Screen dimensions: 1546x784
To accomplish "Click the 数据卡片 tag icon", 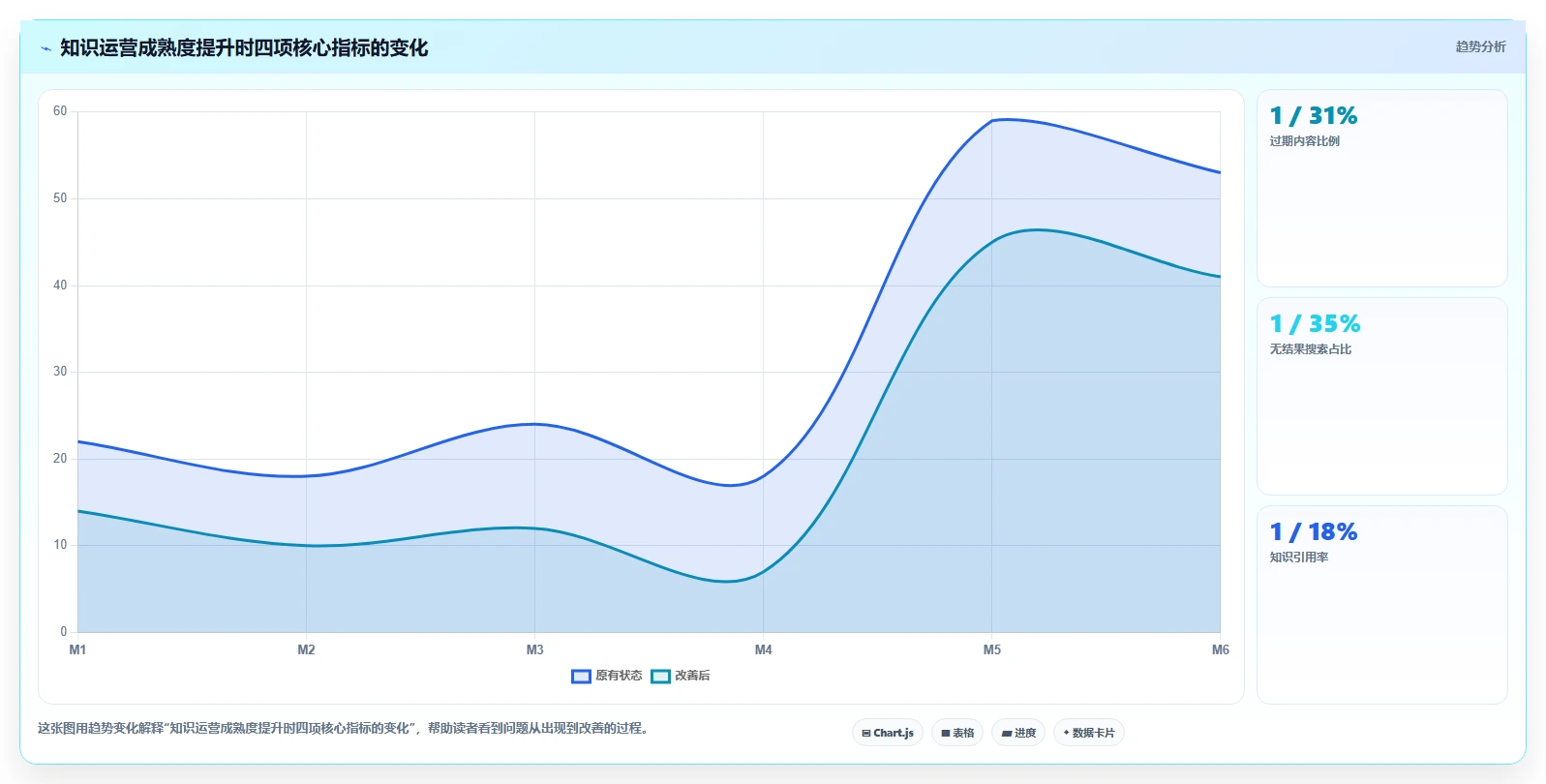I will (1066, 733).
